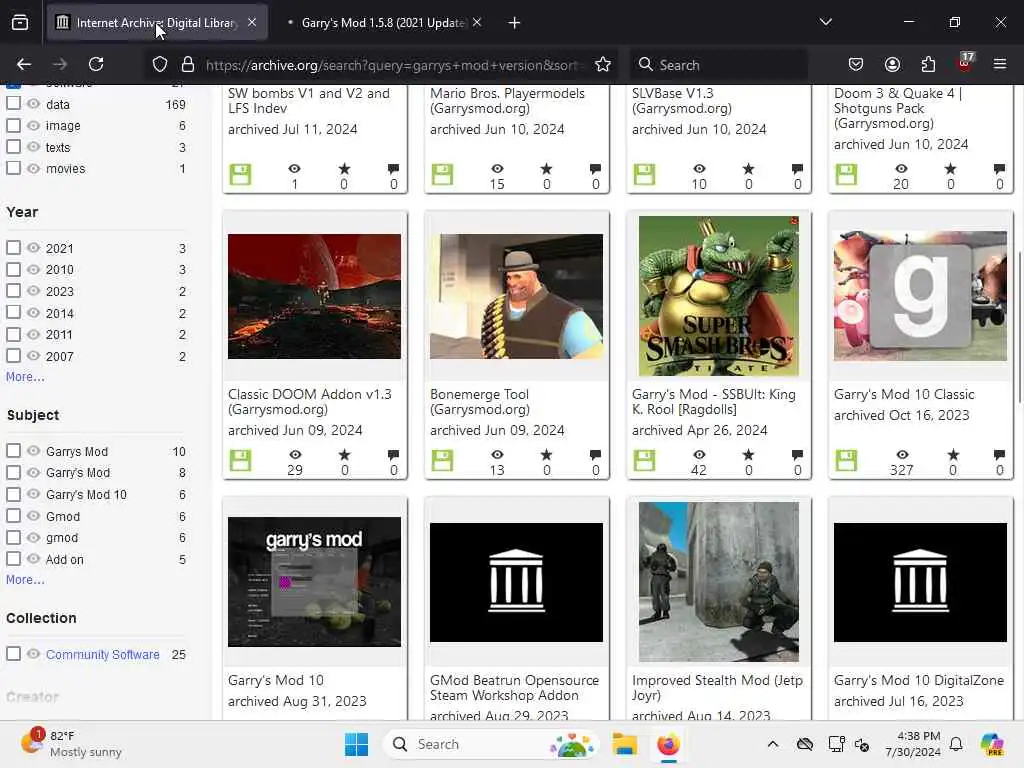Switch to Garry's Mod 1.5.8 tab
1024x768 pixels.
pos(383,23)
